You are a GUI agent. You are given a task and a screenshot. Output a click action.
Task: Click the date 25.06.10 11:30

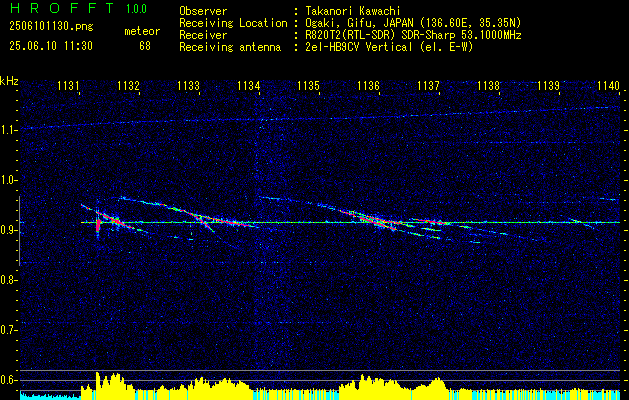pyautogui.click(x=51, y=46)
